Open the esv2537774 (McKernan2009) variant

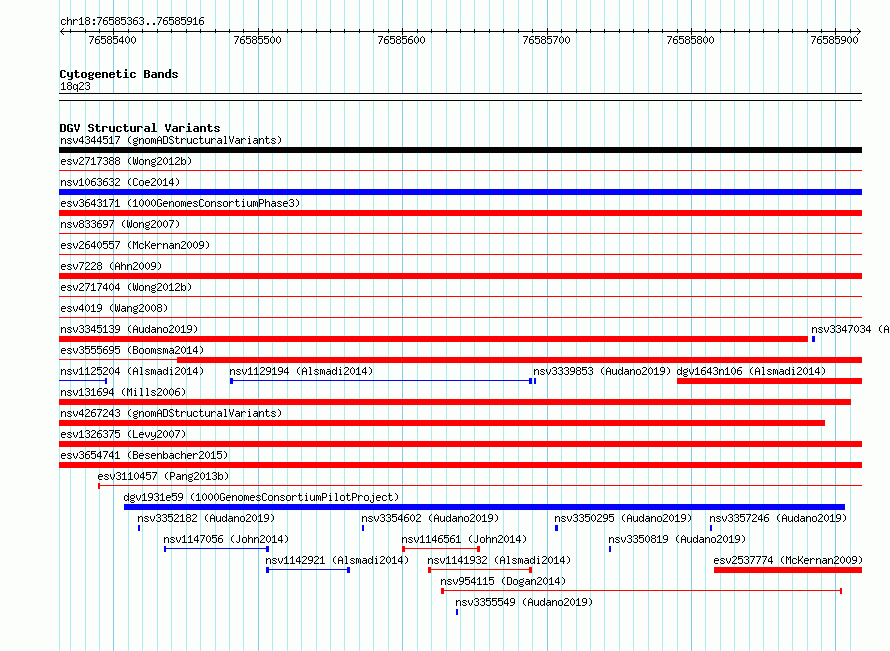pyautogui.click(x=788, y=560)
